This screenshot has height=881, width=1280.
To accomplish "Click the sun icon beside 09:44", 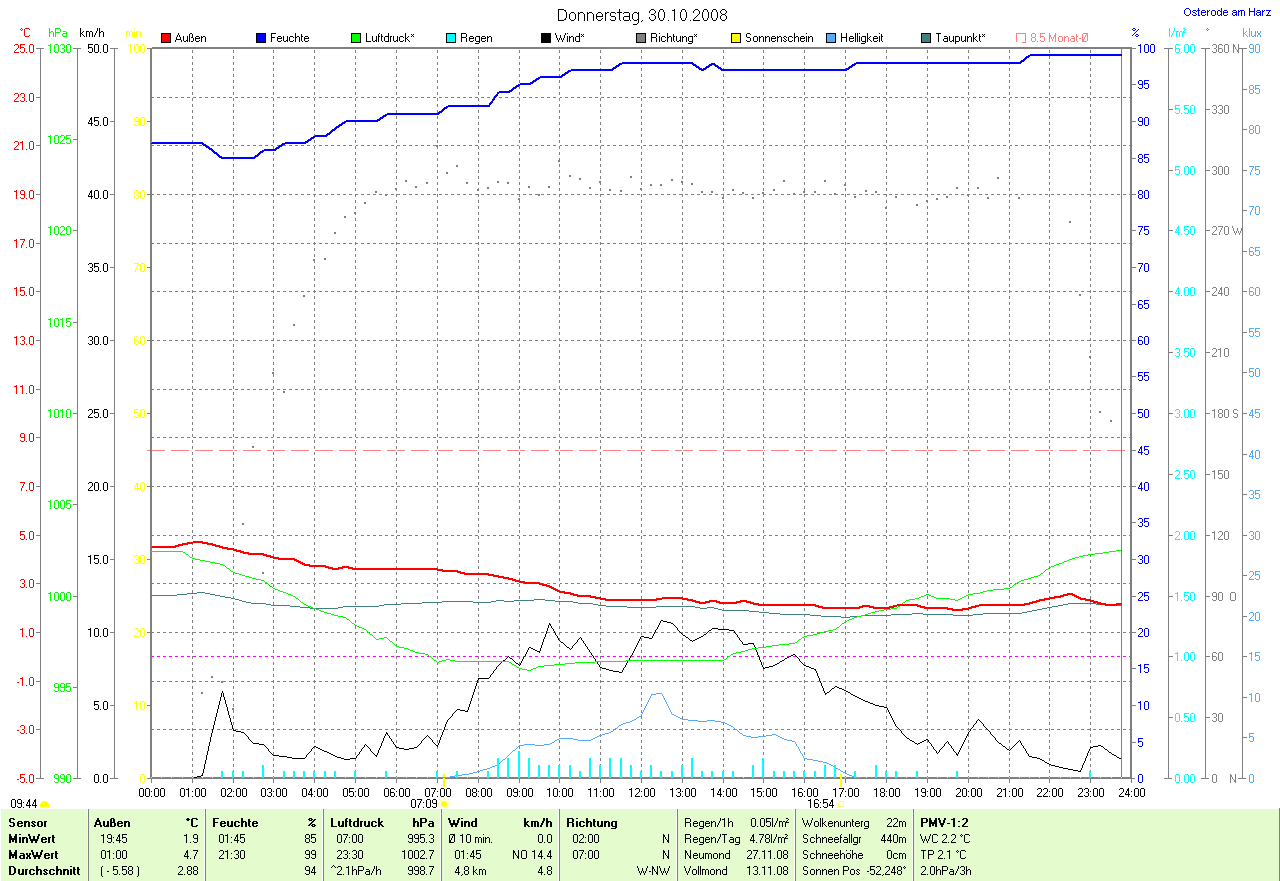I will tap(45, 804).
